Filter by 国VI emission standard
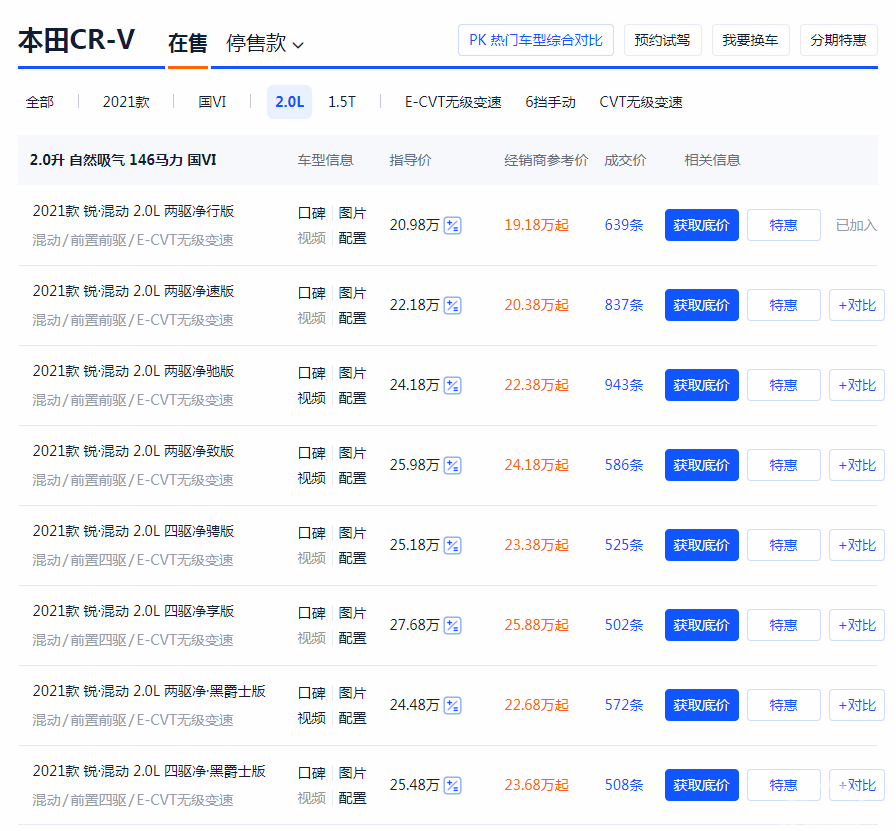896x831 pixels. tap(212, 102)
